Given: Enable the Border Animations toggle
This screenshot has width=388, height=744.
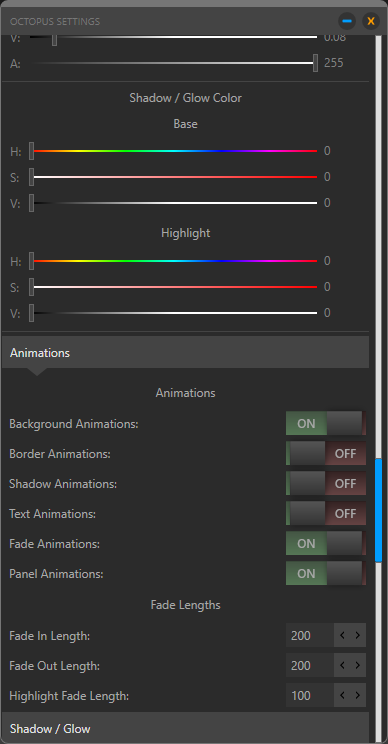Looking at the screenshot, I should click(x=326, y=454).
